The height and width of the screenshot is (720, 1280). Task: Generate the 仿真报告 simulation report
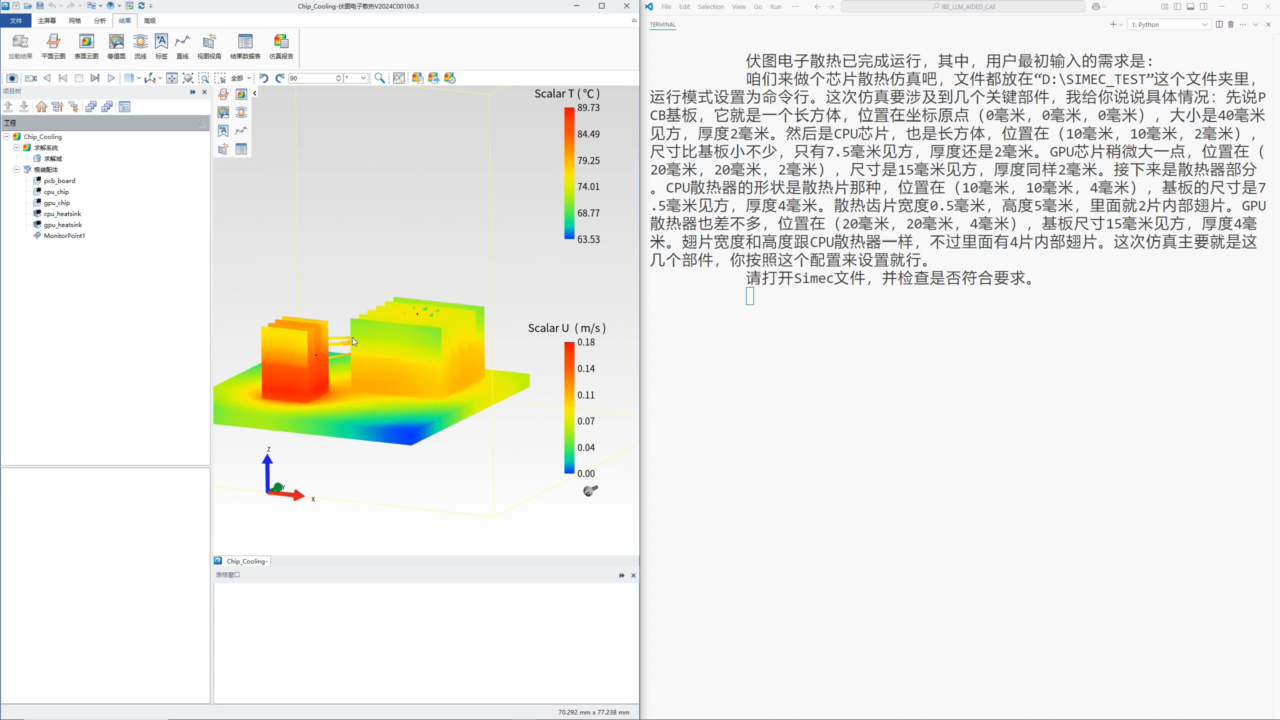(282, 46)
